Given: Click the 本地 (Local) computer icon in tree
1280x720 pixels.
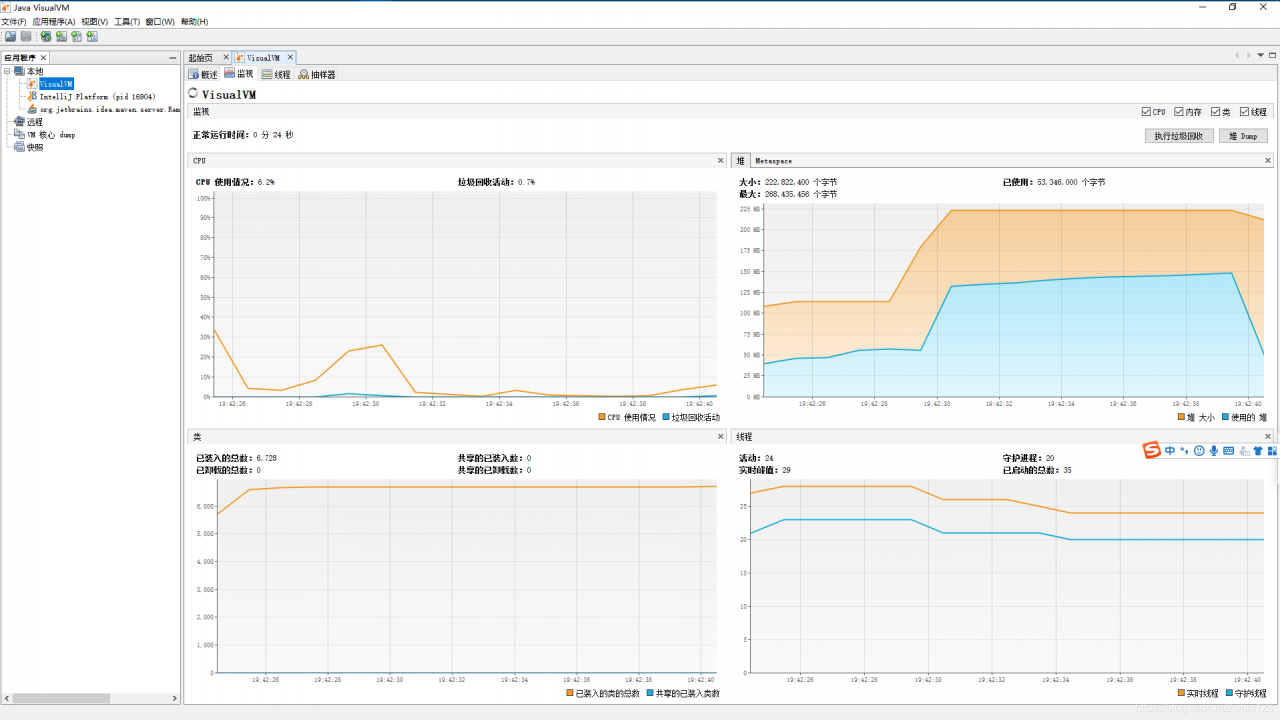Looking at the screenshot, I should [x=19, y=72].
